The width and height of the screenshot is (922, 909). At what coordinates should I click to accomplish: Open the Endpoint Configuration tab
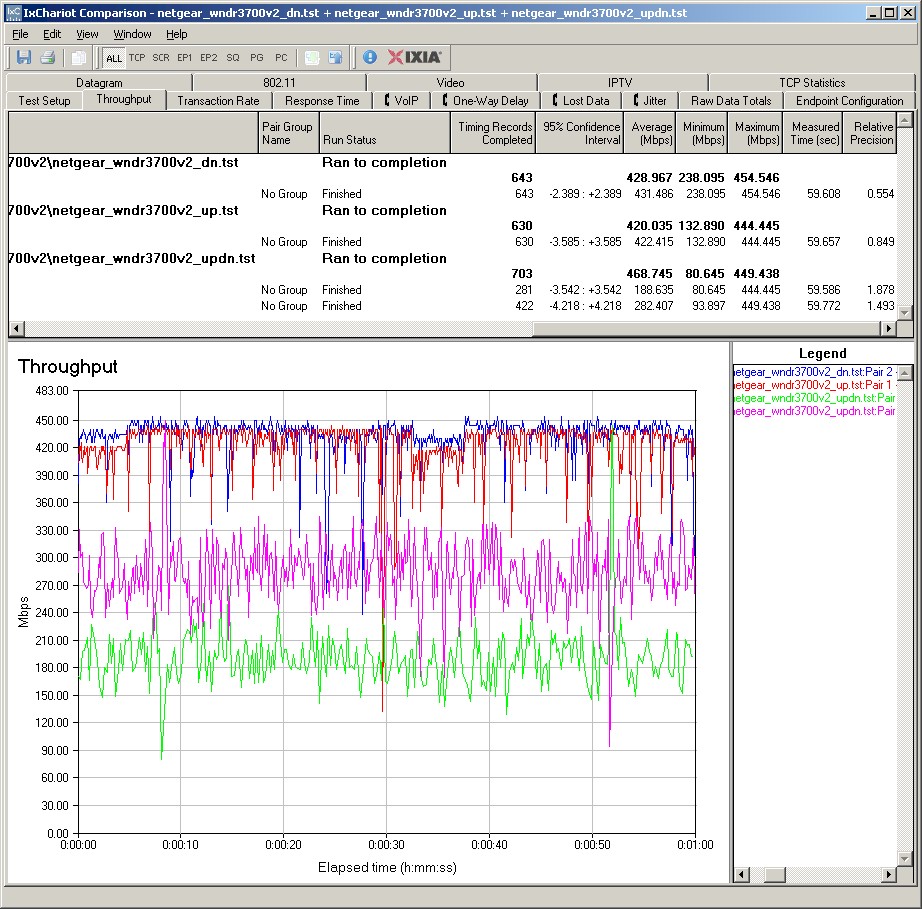849,101
